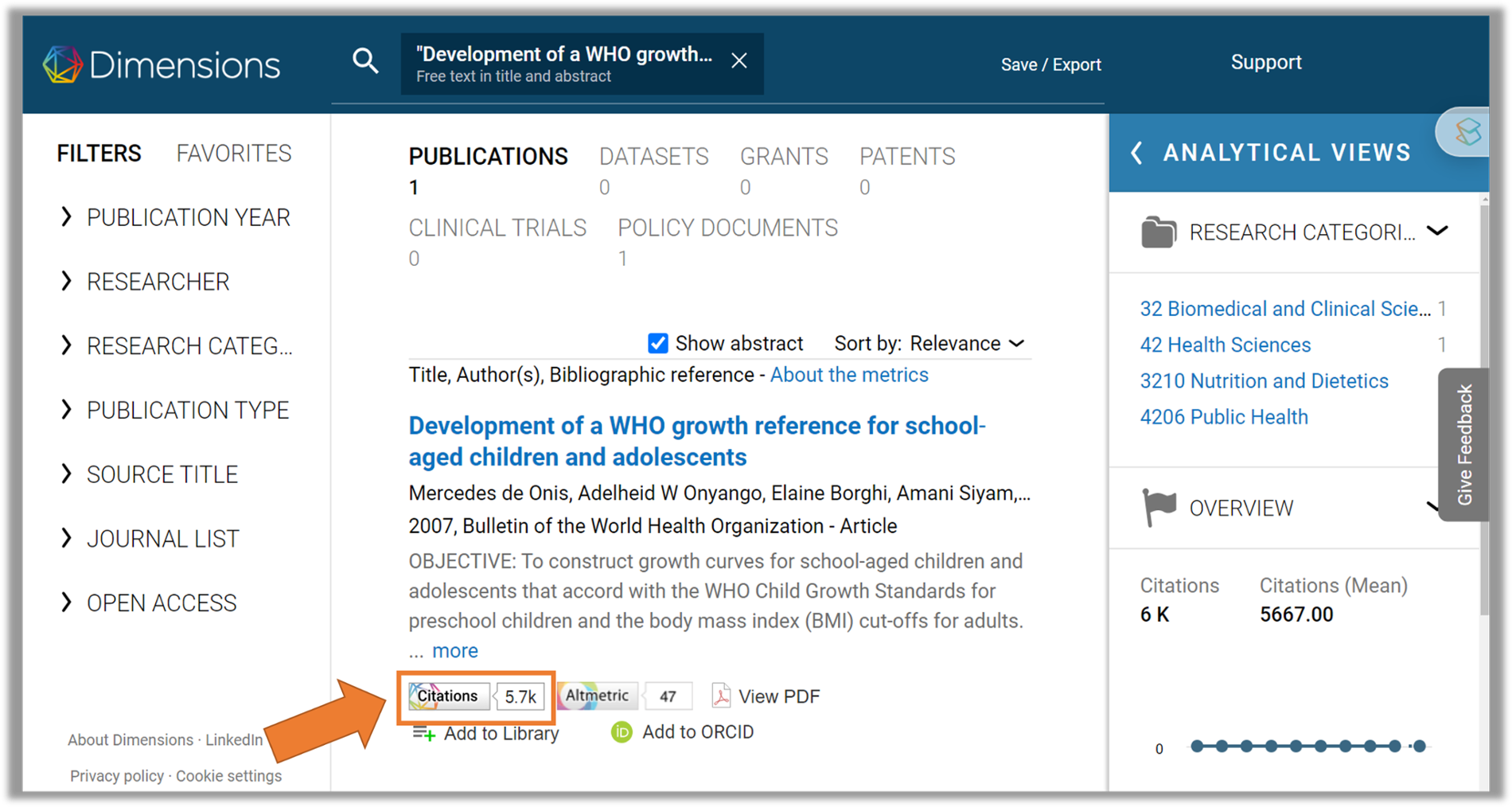
Task: Select the Clinical Trials tab
Action: point(497,241)
